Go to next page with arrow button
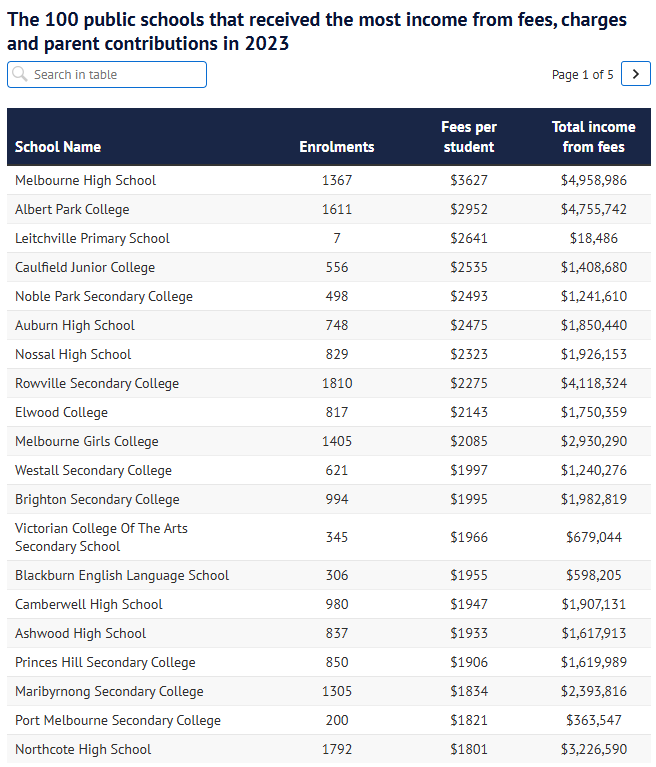 tap(635, 74)
